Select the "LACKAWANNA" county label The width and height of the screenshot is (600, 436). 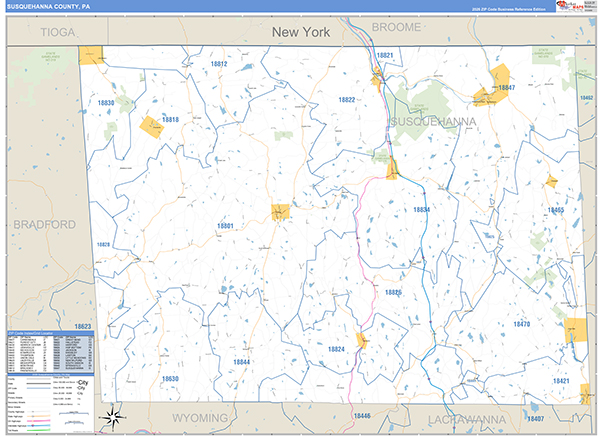pyautogui.click(x=466, y=420)
